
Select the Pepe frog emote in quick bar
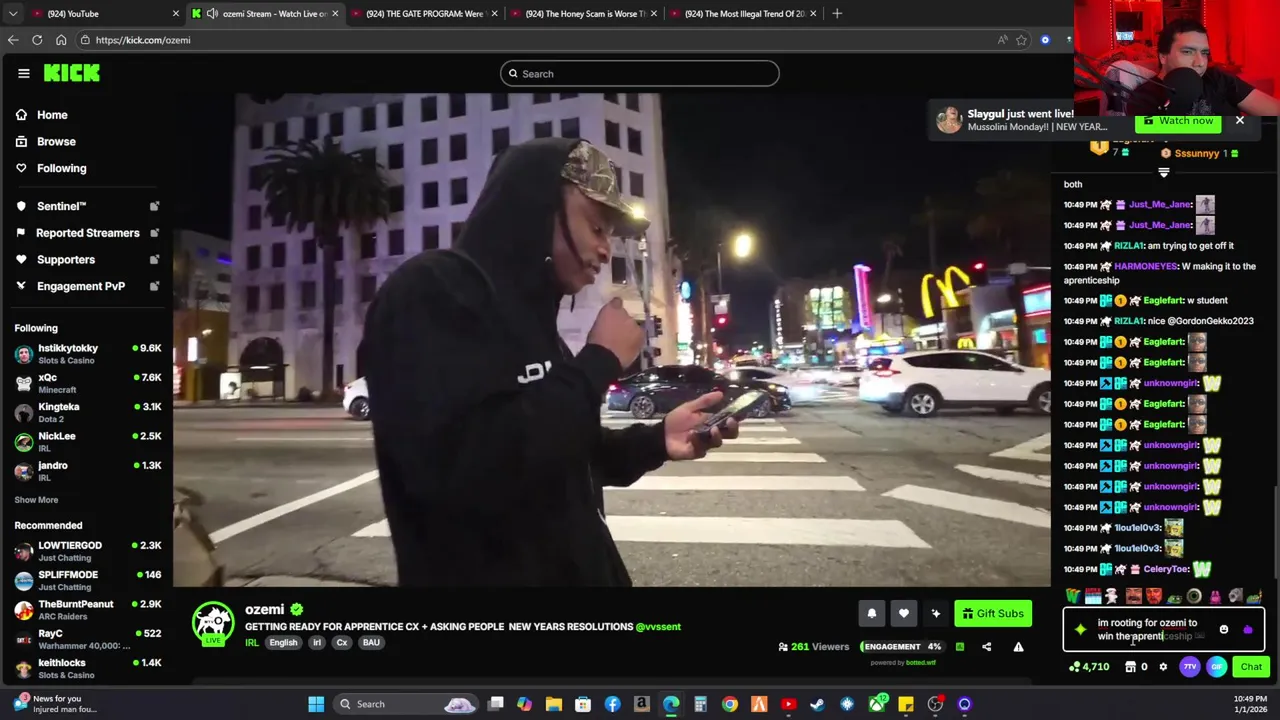tap(1174, 597)
